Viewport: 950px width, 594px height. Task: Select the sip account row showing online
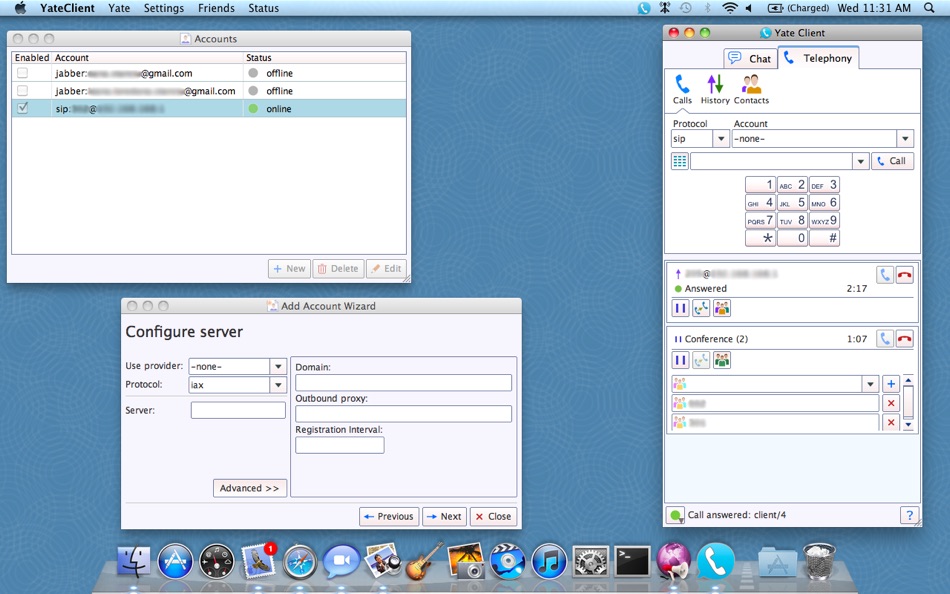pyautogui.click(x=209, y=108)
